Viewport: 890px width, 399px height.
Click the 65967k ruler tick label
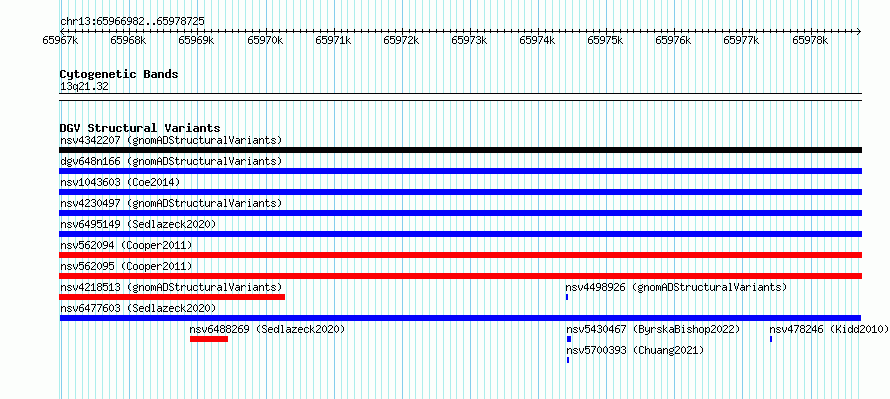click(60, 40)
